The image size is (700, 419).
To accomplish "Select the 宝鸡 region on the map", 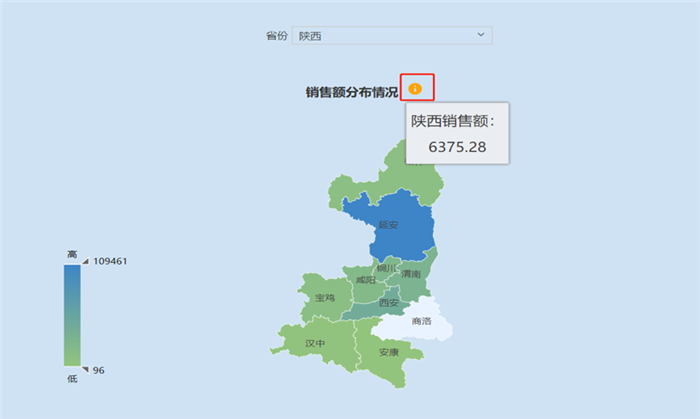I will [323, 297].
